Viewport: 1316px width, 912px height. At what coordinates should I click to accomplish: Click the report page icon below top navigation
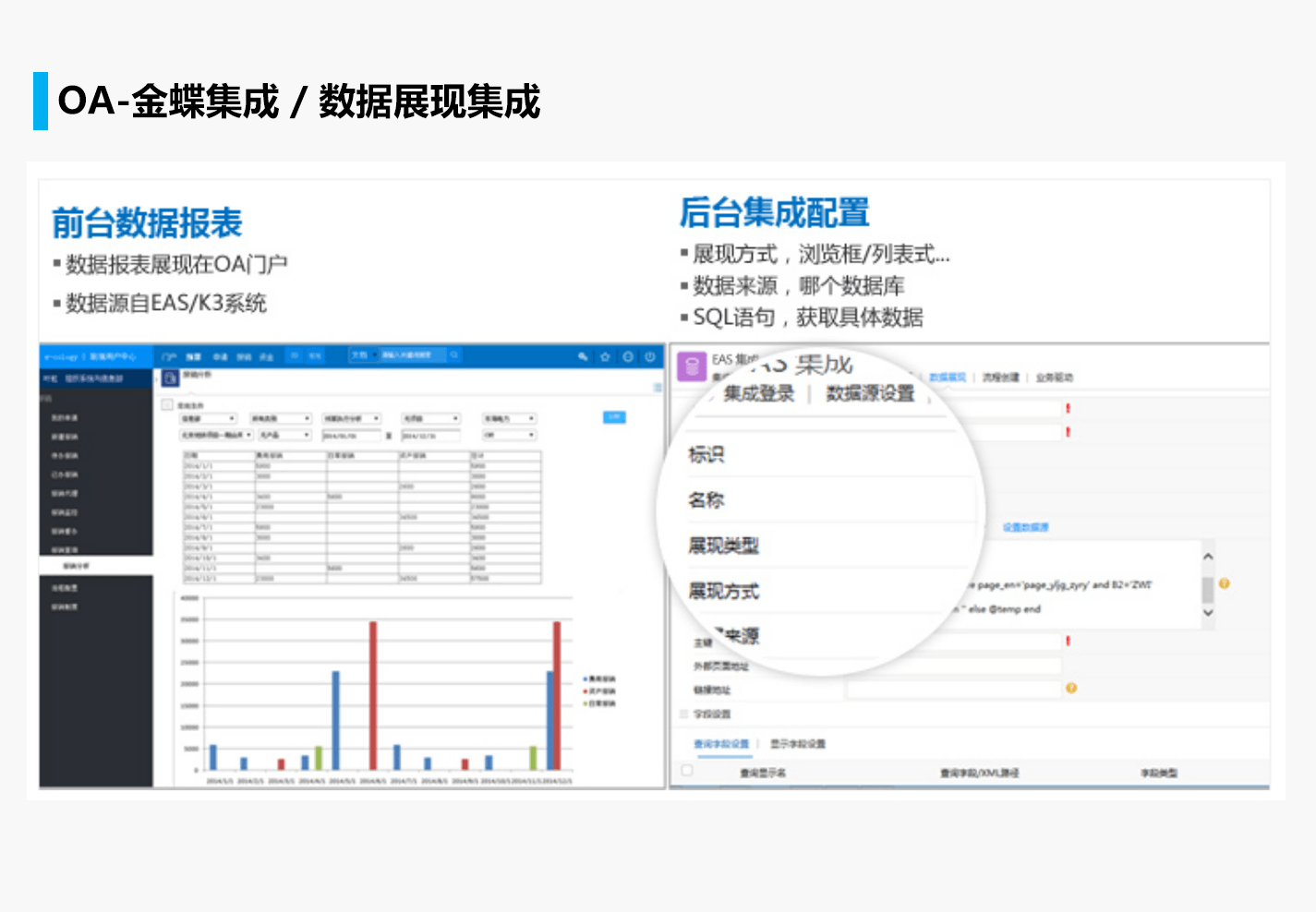(x=170, y=378)
